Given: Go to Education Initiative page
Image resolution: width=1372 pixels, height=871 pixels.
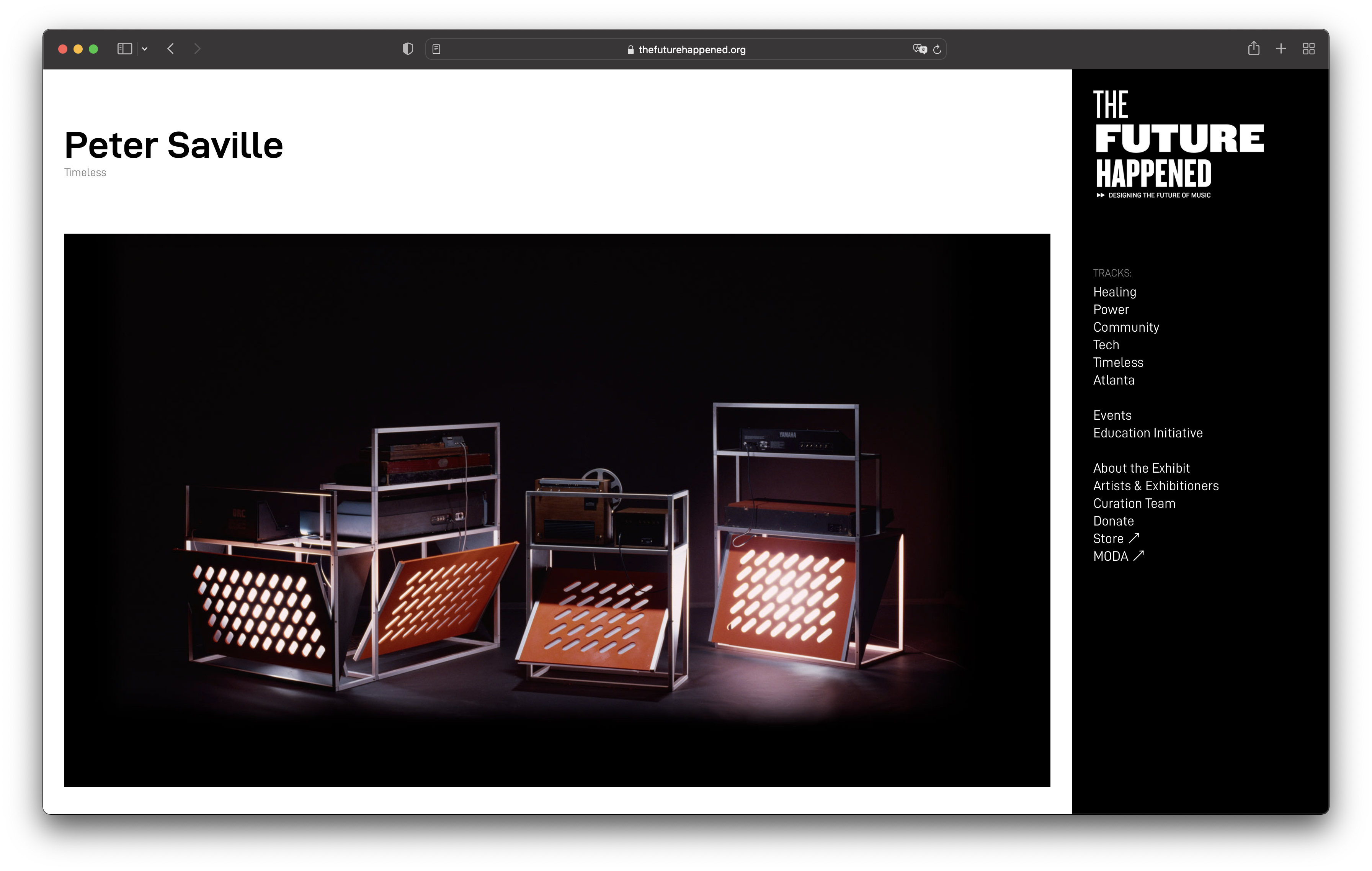Looking at the screenshot, I should pyautogui.click(x=1148, y=433).
